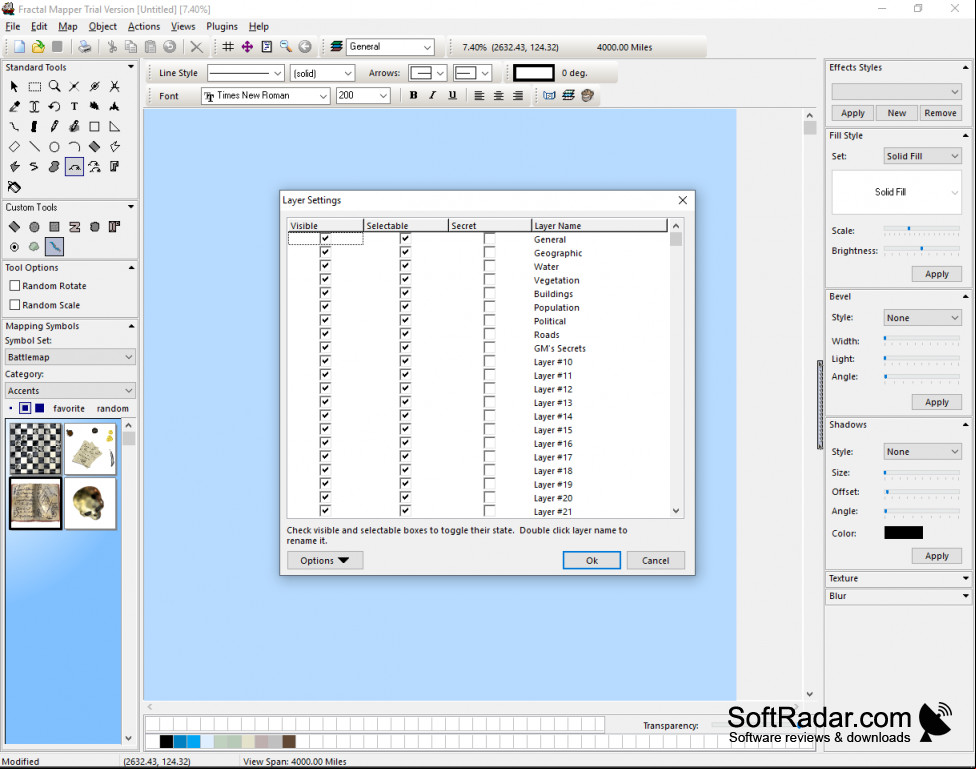Open the Object menu
976x769 pixels.
coord(103,26)
